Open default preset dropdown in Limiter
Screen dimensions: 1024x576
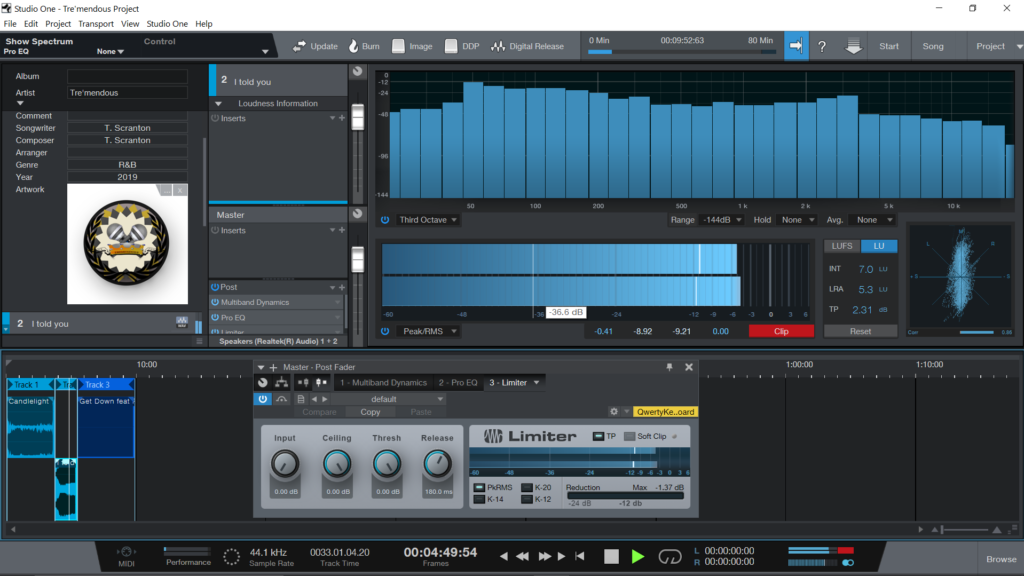coord(389,399)
